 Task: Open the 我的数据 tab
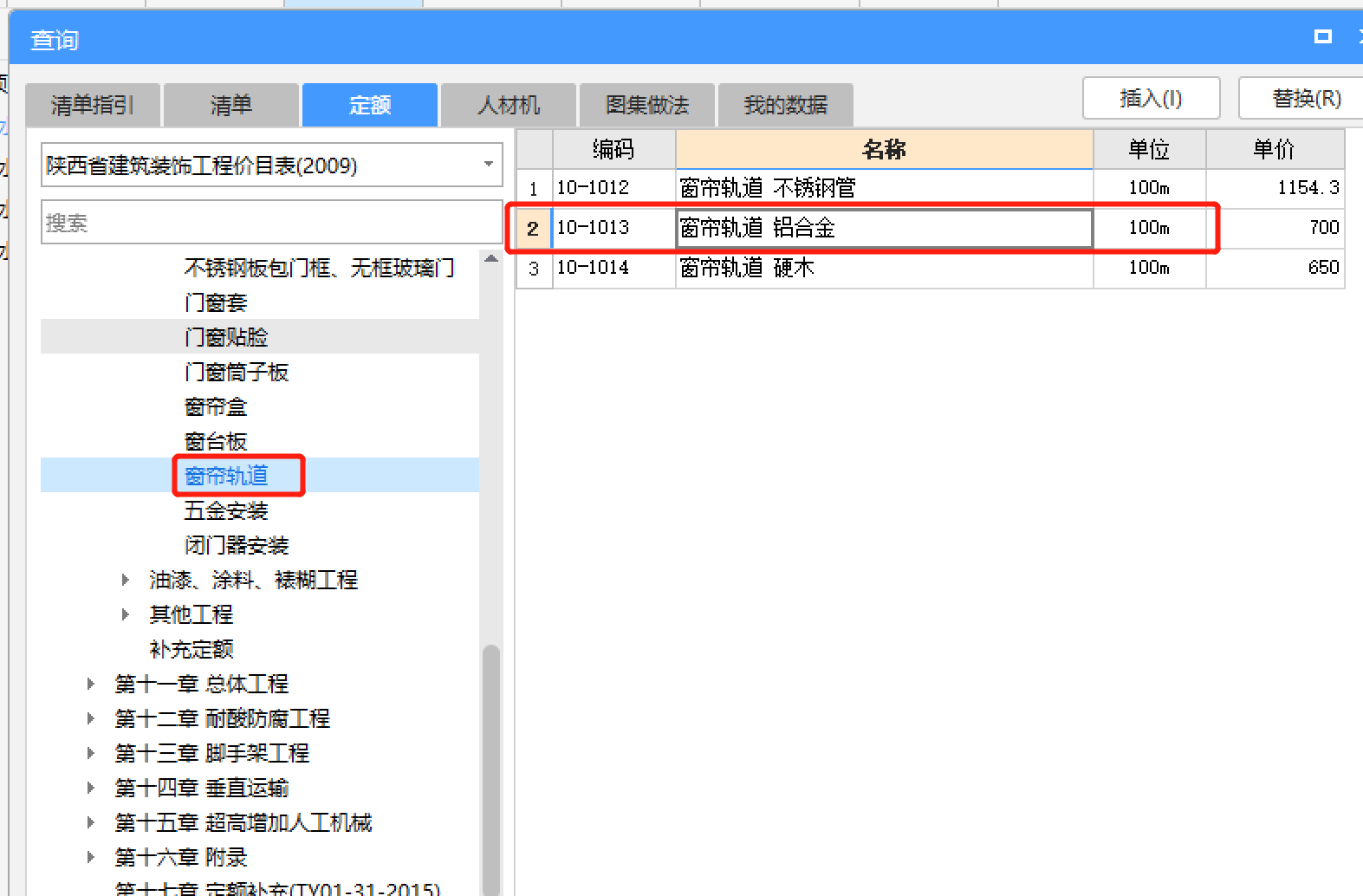(786, 105)
